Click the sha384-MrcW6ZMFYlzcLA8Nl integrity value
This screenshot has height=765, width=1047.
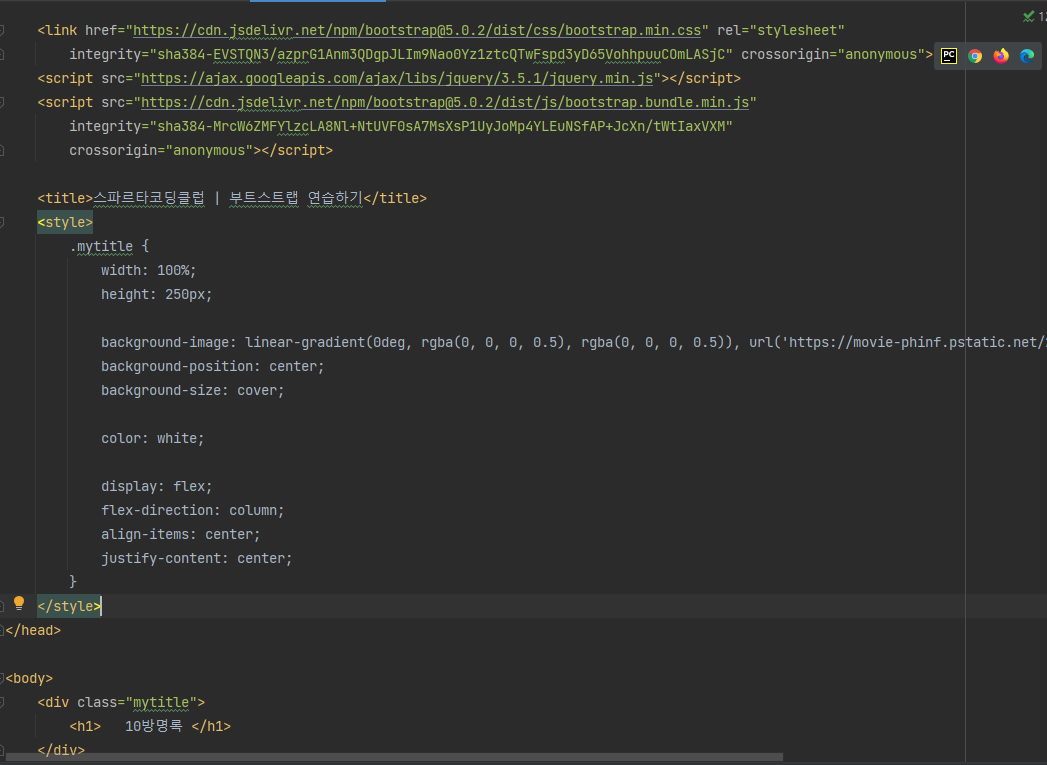coord(441,127)
